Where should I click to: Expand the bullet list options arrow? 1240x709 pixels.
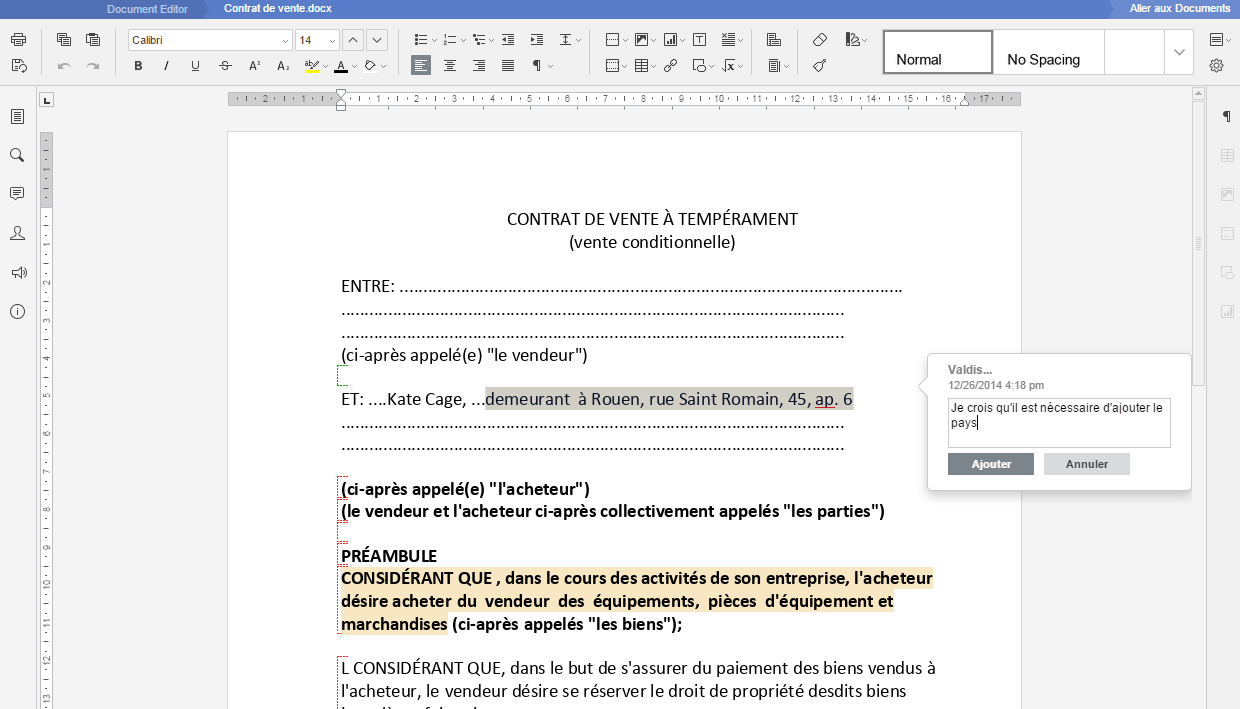(x=434, y=41)
